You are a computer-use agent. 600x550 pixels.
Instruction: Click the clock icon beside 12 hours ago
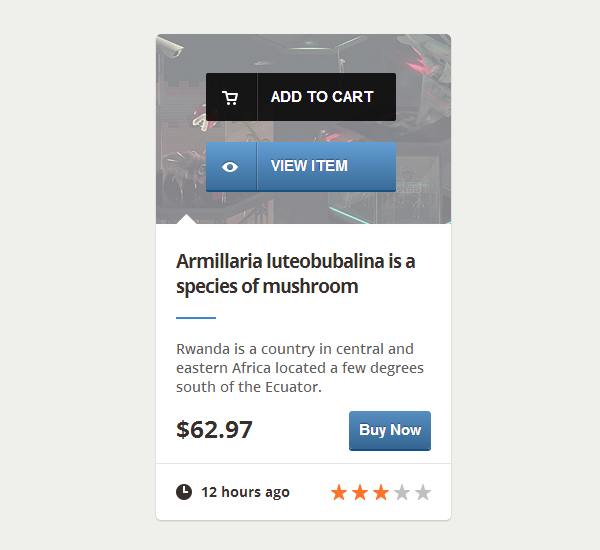point(184,492)
